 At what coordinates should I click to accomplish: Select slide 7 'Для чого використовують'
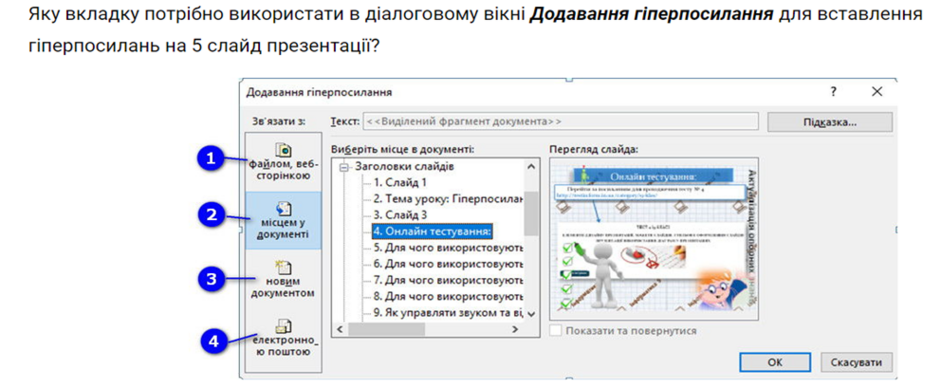coord(448,279)
